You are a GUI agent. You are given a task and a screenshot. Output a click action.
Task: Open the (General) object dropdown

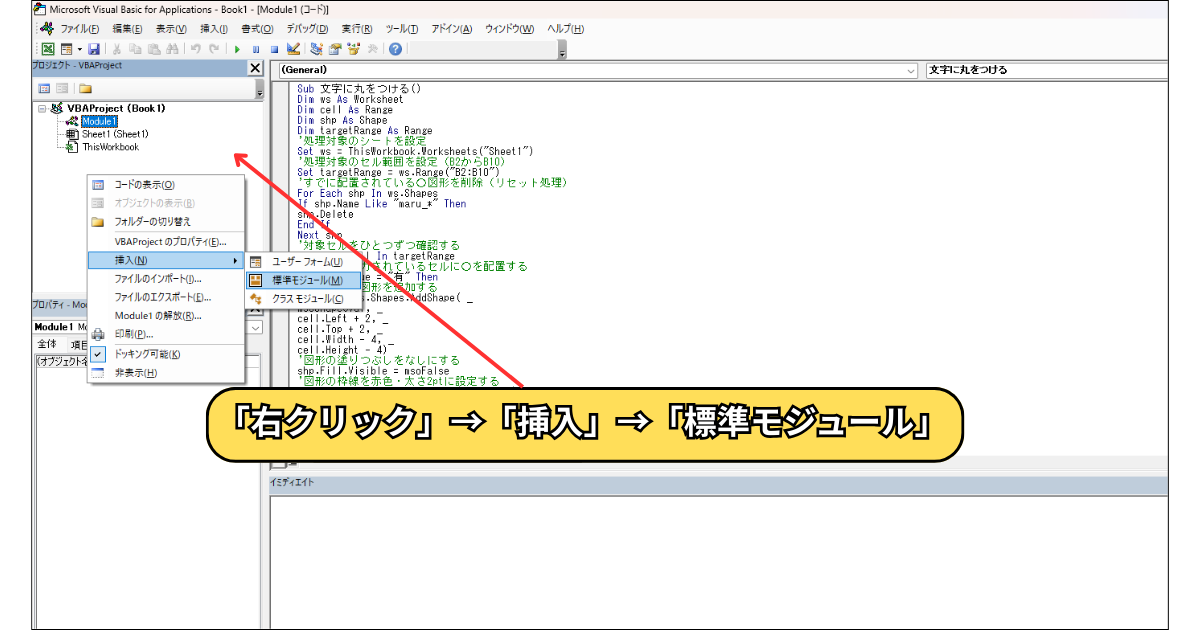(910, 71)
